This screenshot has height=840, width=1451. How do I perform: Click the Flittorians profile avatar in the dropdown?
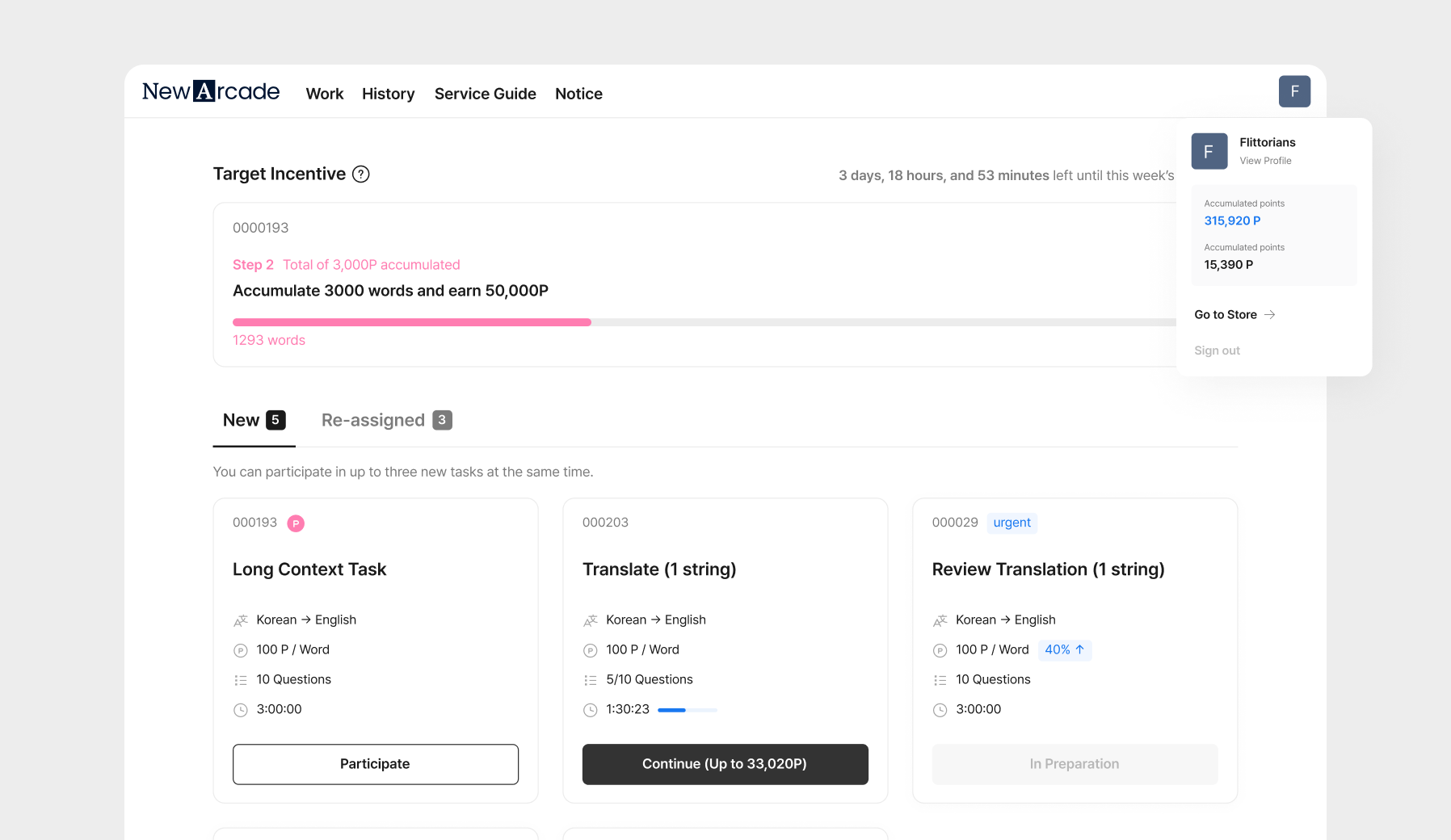[x=1209, y=151]
